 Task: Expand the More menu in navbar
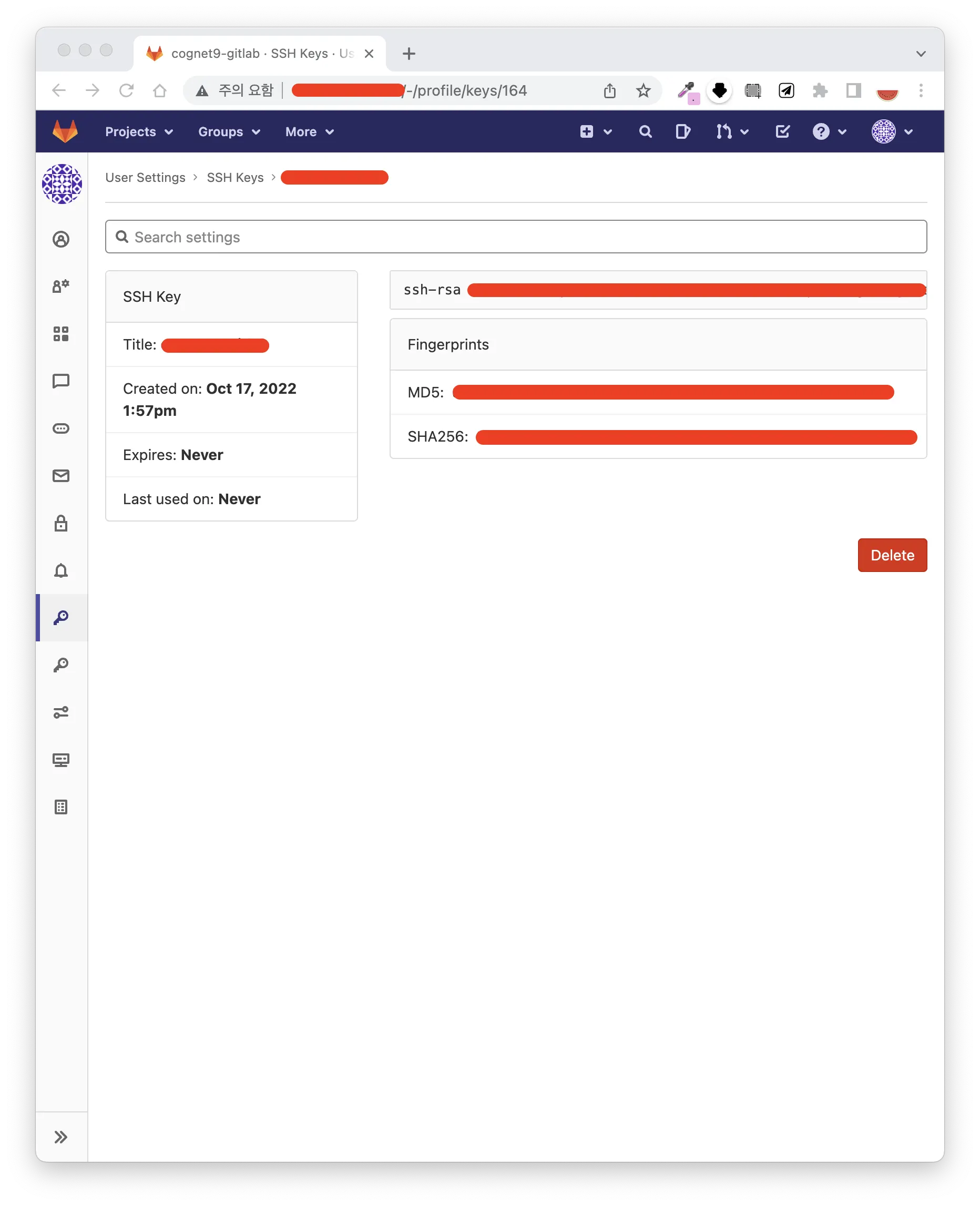pos(309,131)
